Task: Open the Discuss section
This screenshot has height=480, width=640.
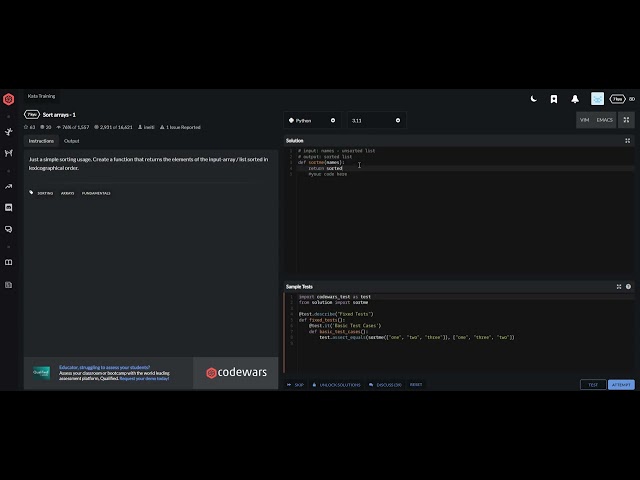Action: (385, 385)
